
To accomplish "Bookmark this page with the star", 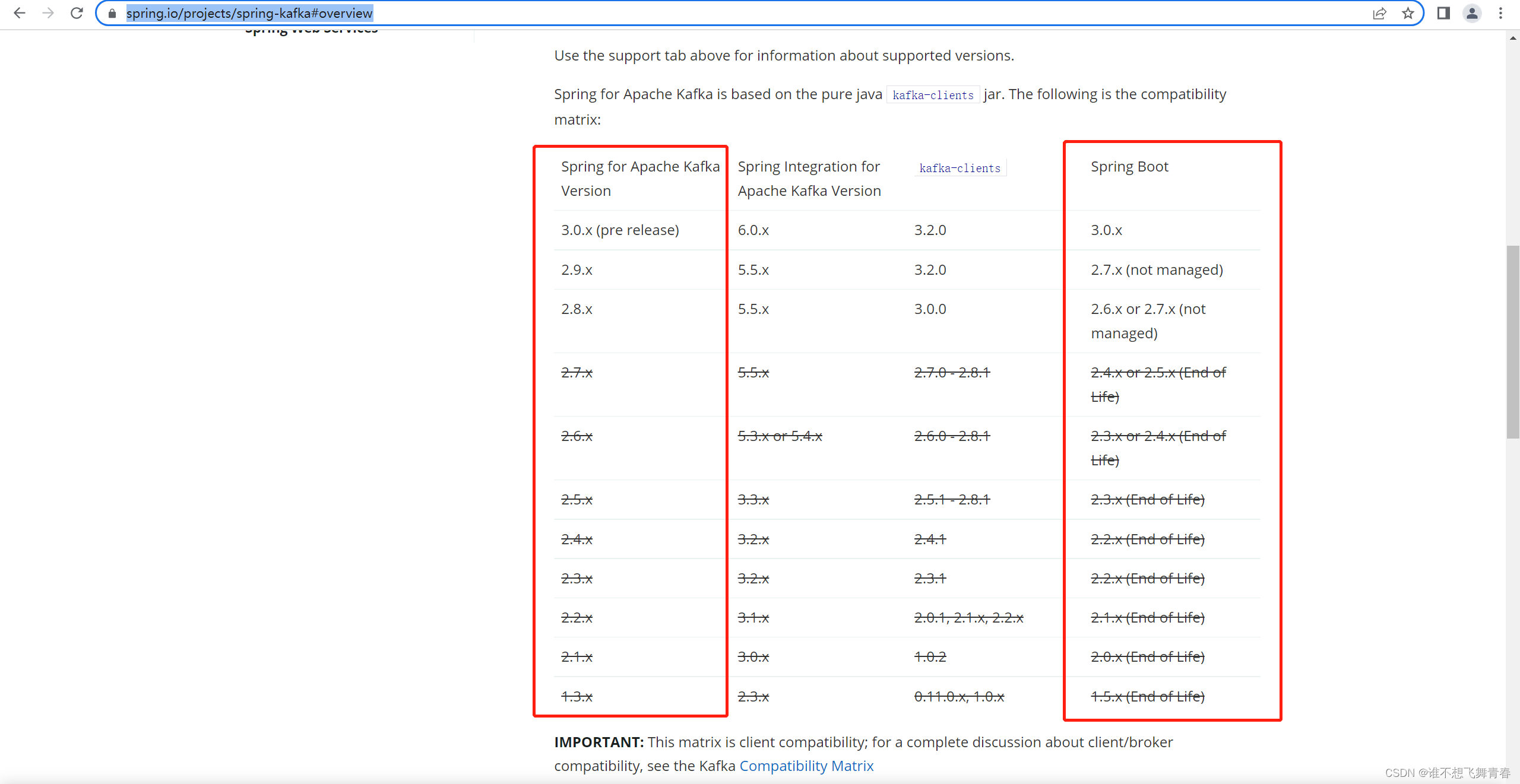I will click(1408, 13).
